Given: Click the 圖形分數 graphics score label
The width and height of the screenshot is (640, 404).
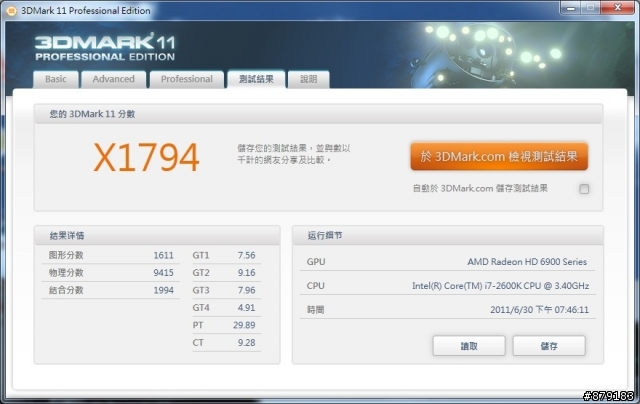Looking at the screenshot, I should coord(66,255).
